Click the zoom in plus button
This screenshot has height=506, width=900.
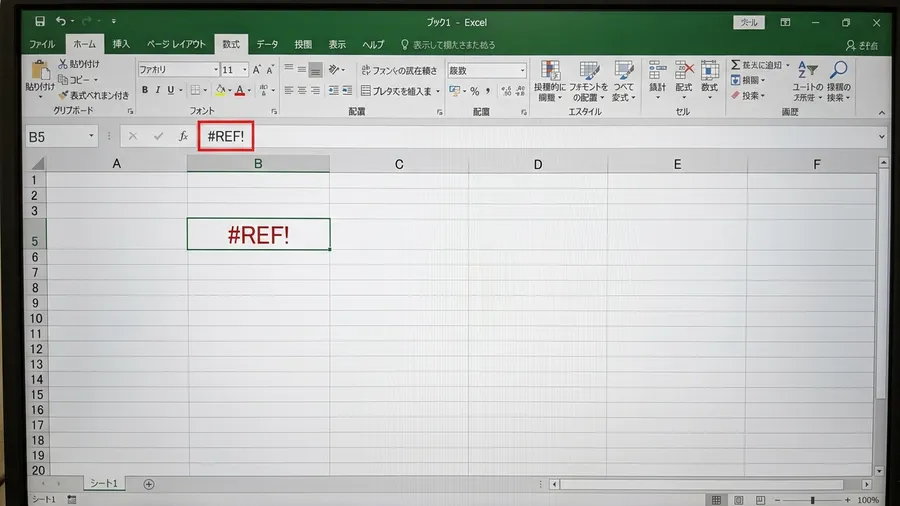coord(847,500)
